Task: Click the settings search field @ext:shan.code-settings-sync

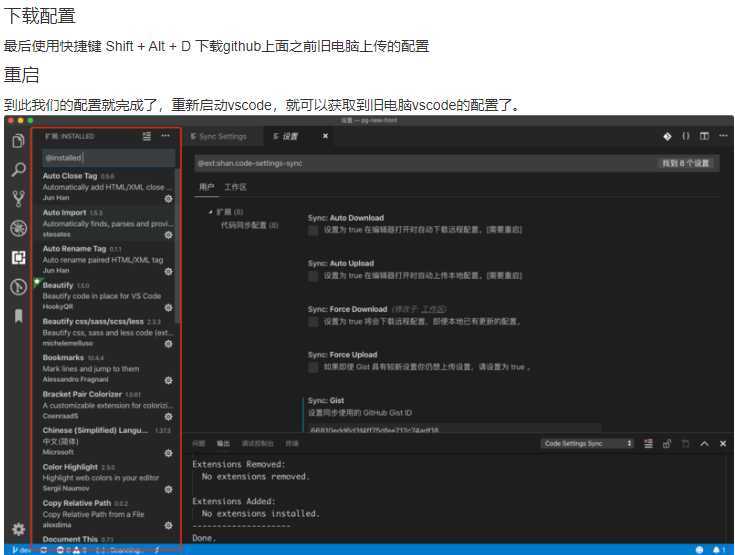Action: tap(457, 163)
